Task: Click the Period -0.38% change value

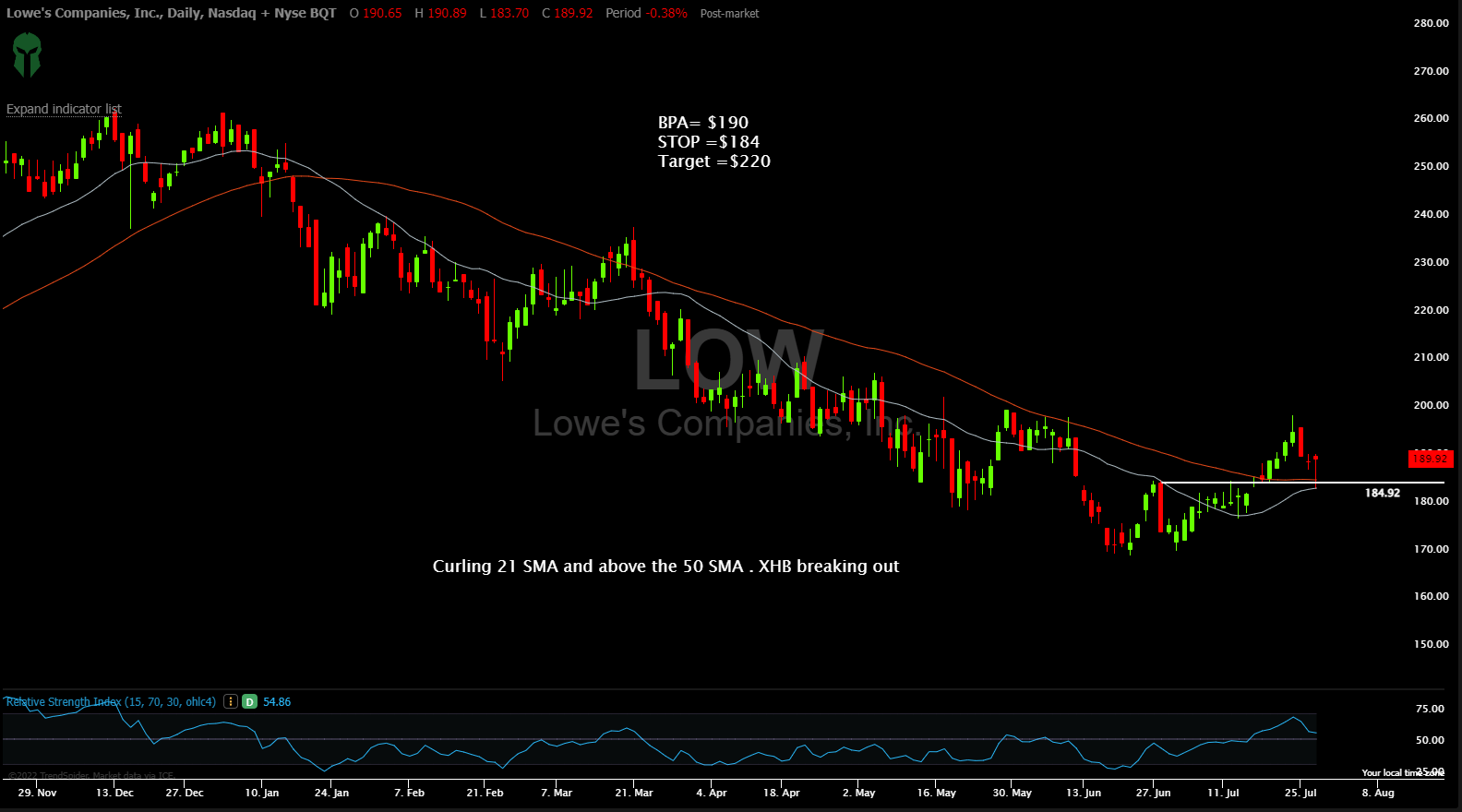Action: pyautogui.click(x=646, y=13)
